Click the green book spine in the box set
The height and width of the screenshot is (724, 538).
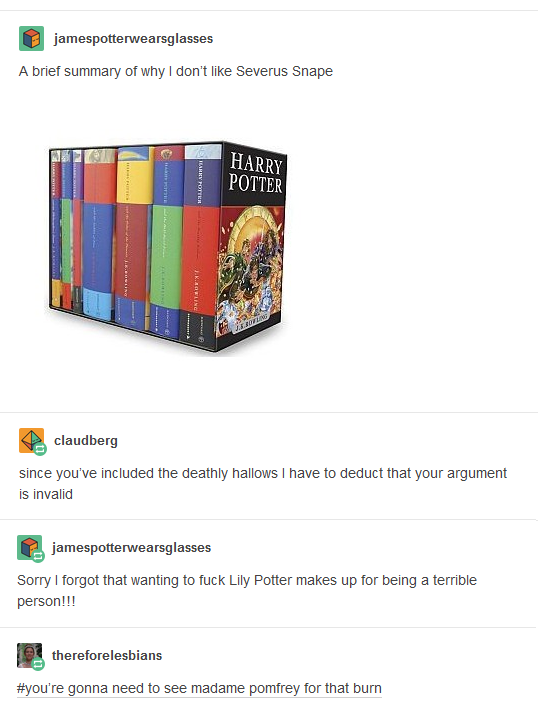click(166, 262)
